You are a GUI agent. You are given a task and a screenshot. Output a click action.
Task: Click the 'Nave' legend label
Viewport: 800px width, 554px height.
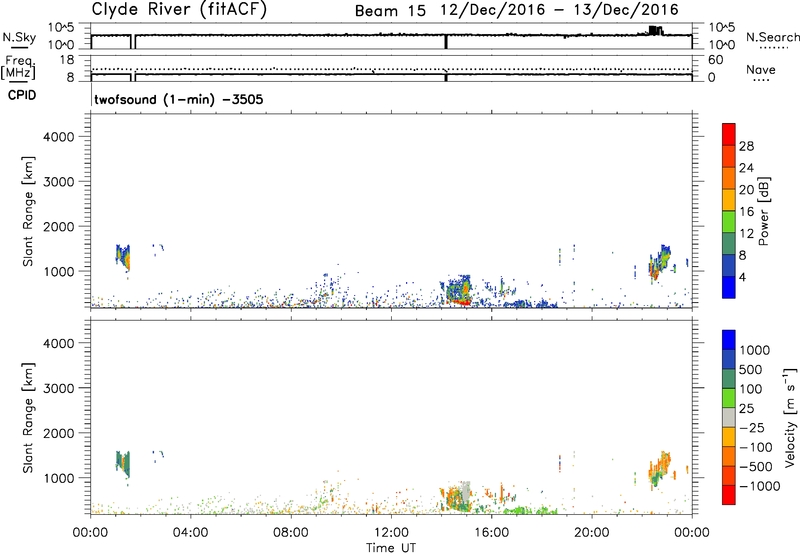point(761,69)
